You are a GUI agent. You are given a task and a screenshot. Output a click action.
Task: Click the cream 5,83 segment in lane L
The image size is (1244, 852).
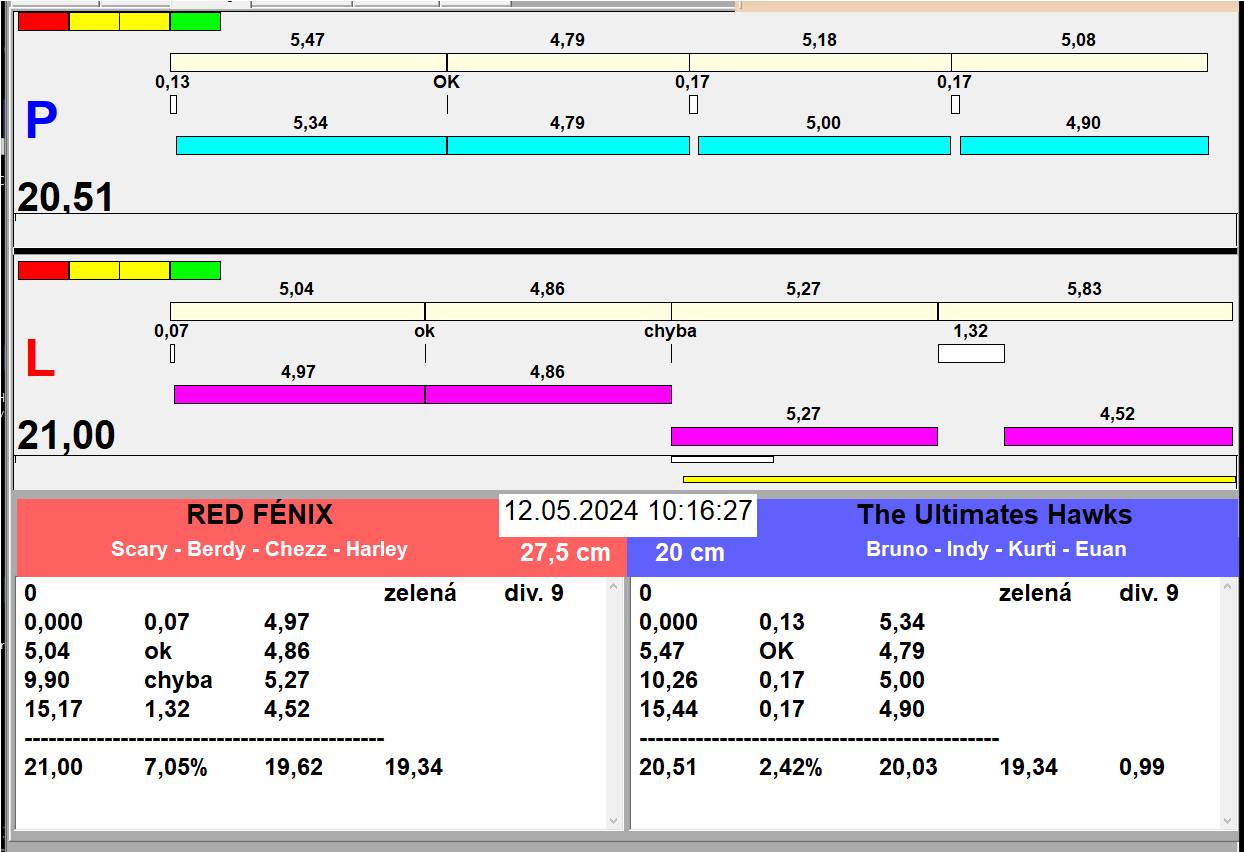pyautogui.click(x=1084, y=311)
